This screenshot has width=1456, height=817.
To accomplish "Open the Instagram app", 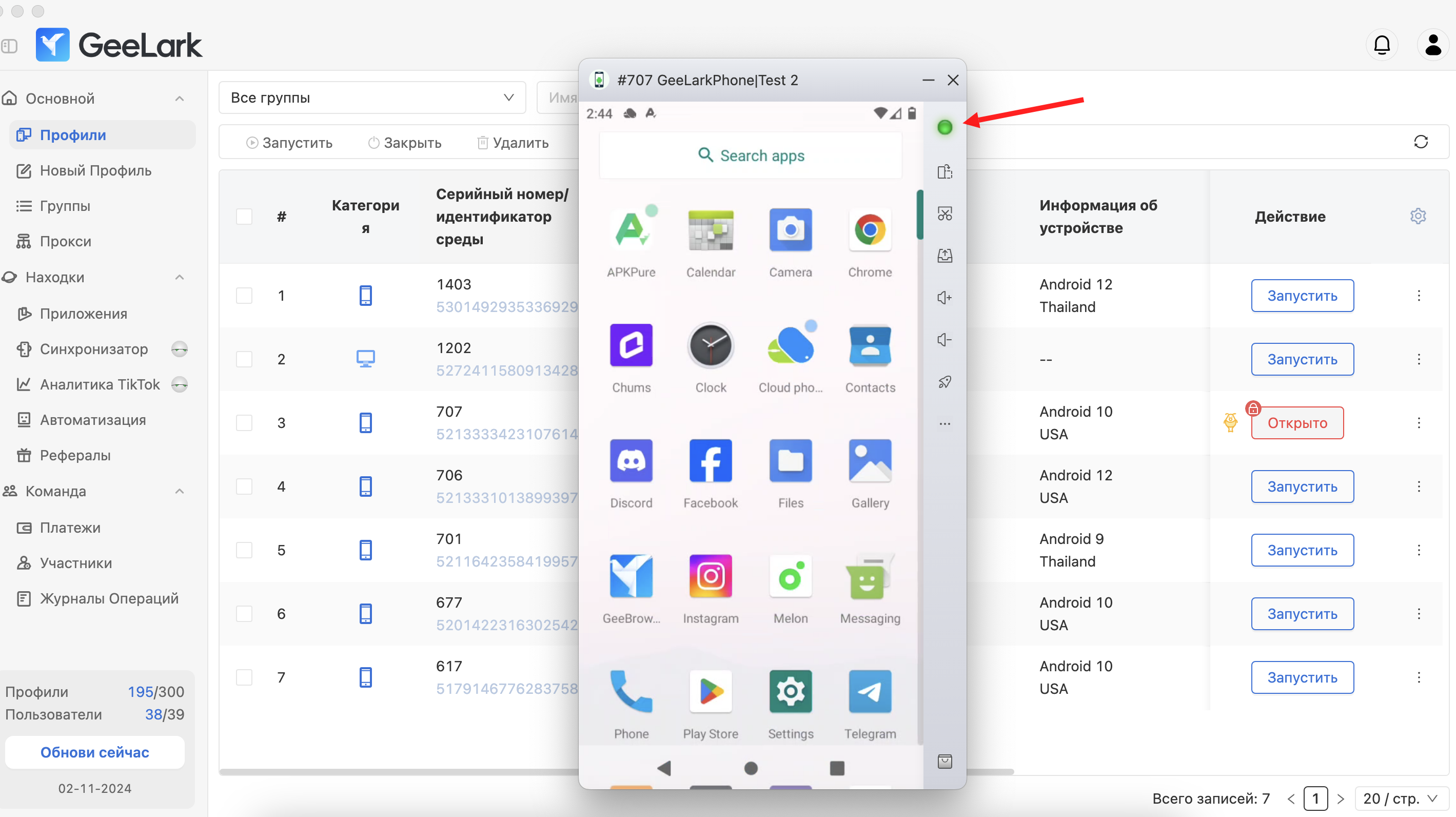I will click(x=711, y=576).
